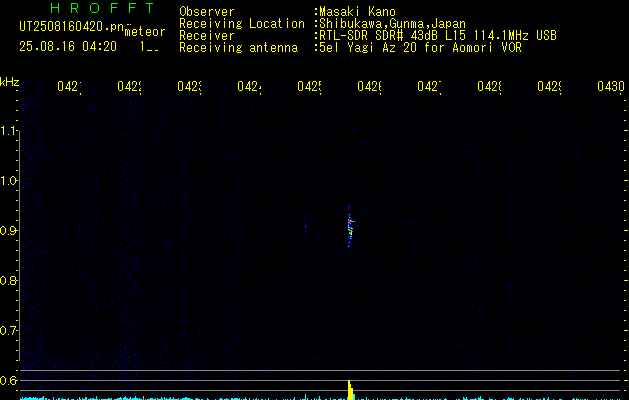Click the kHz axis unit label
629x400 pixels.
click(10, 83)
